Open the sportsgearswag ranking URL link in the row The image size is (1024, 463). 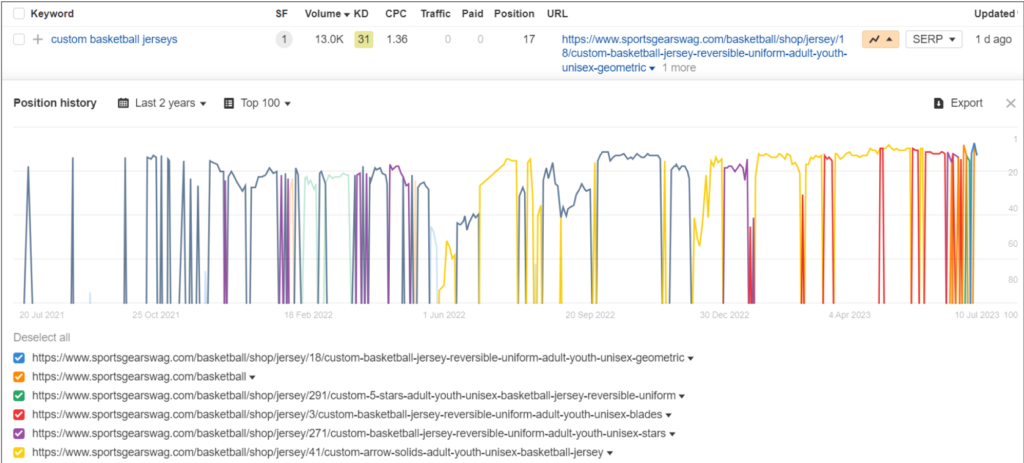point(704,53)
